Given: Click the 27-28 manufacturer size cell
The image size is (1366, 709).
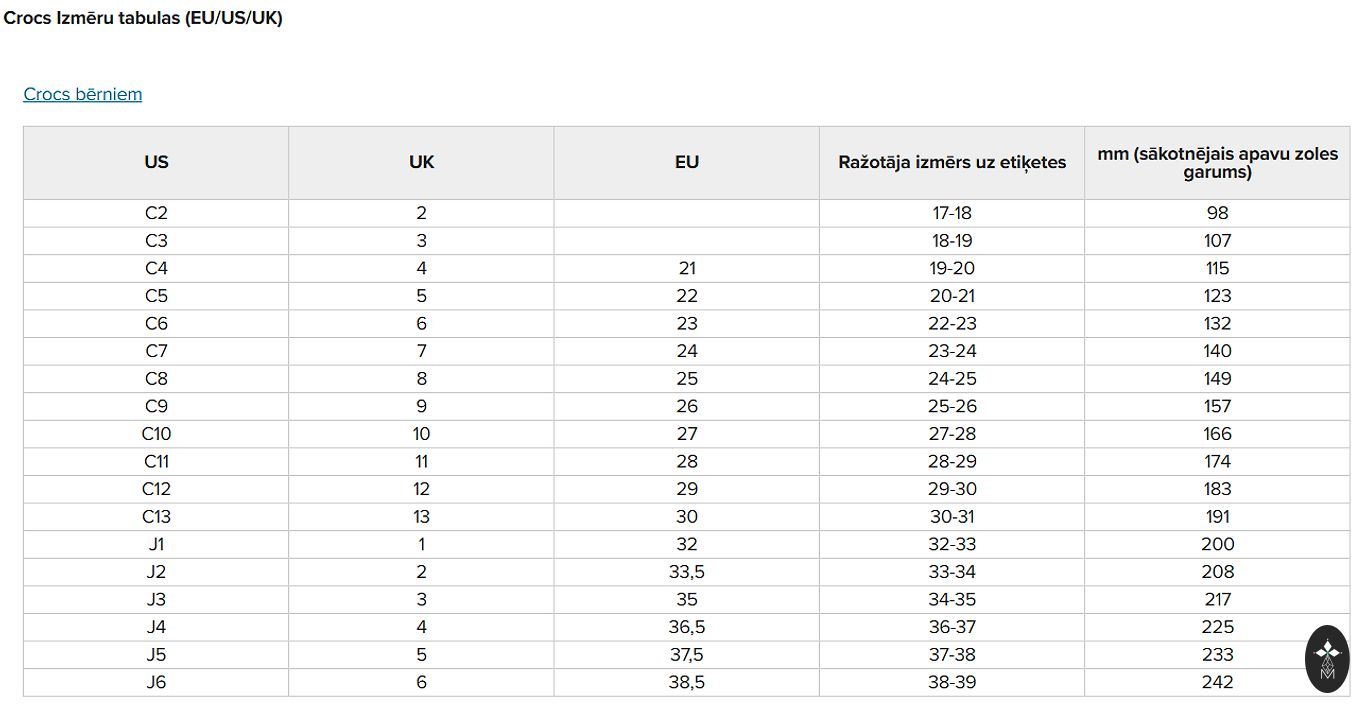Looking at the screenshot, I should point(952,434).
